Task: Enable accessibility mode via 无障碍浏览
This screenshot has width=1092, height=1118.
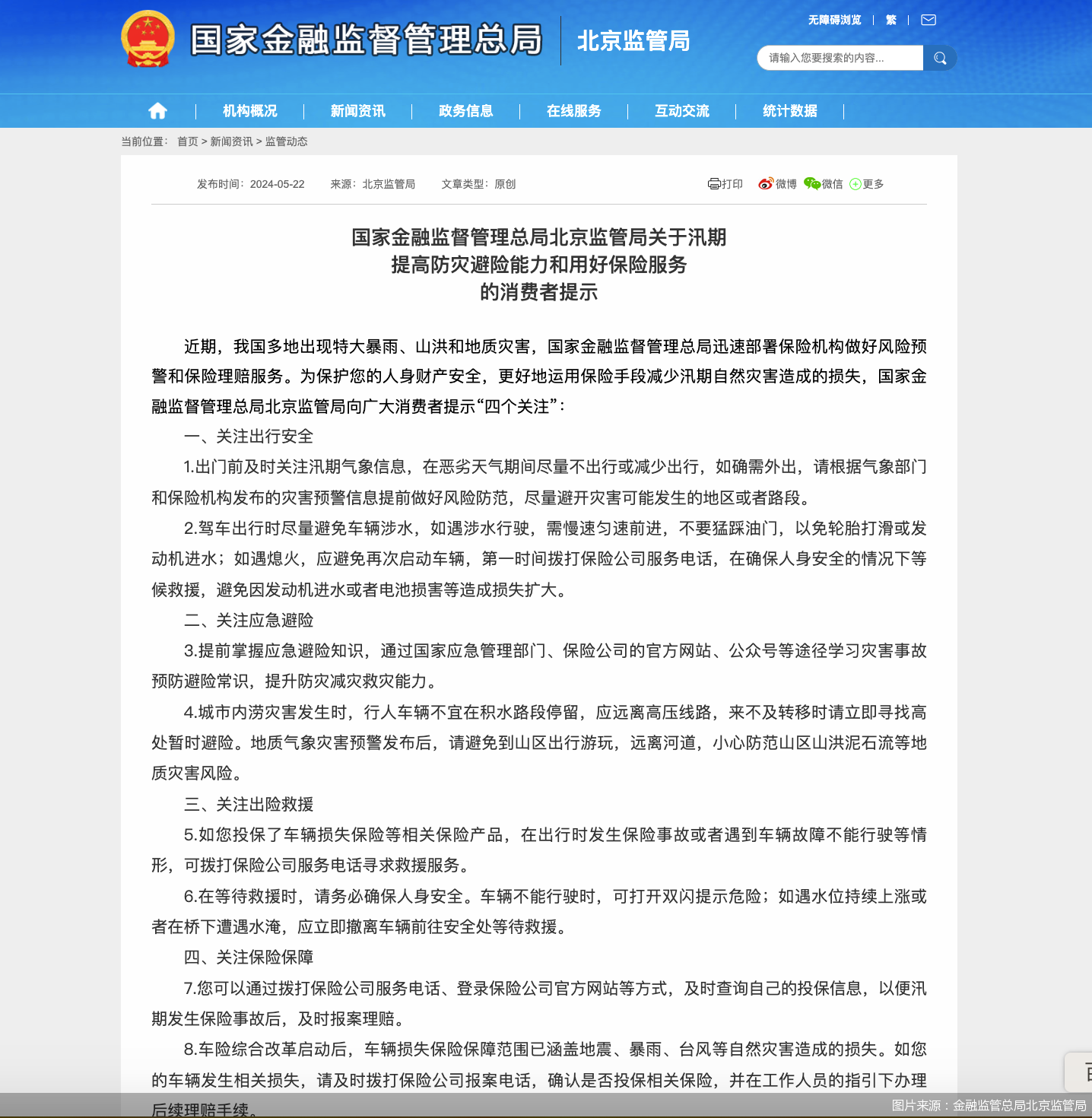Action: [833, 19]
